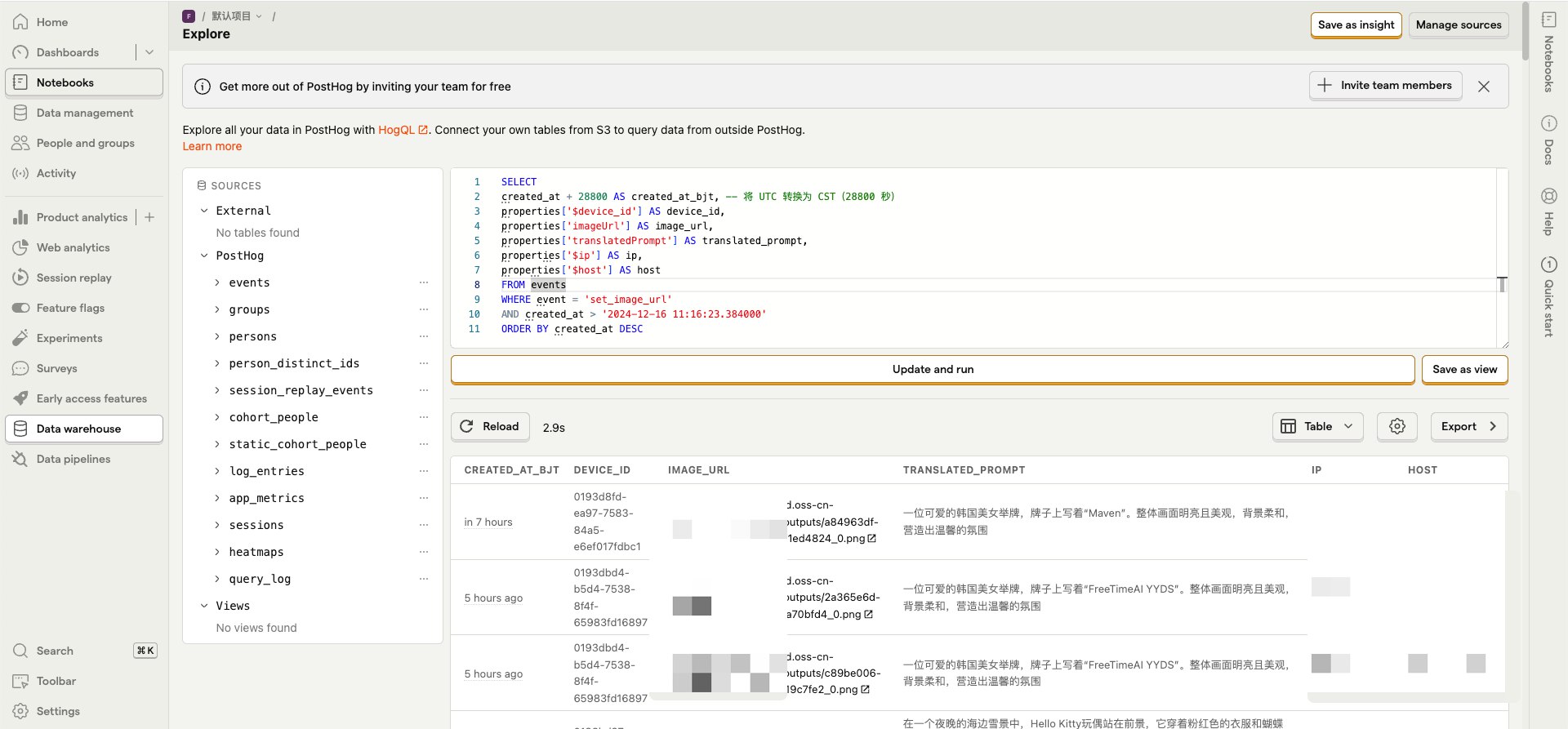The image size is (1568, 729).
Task: Click Update and run button
Action: pyautogui.click(x=932, y=369)
